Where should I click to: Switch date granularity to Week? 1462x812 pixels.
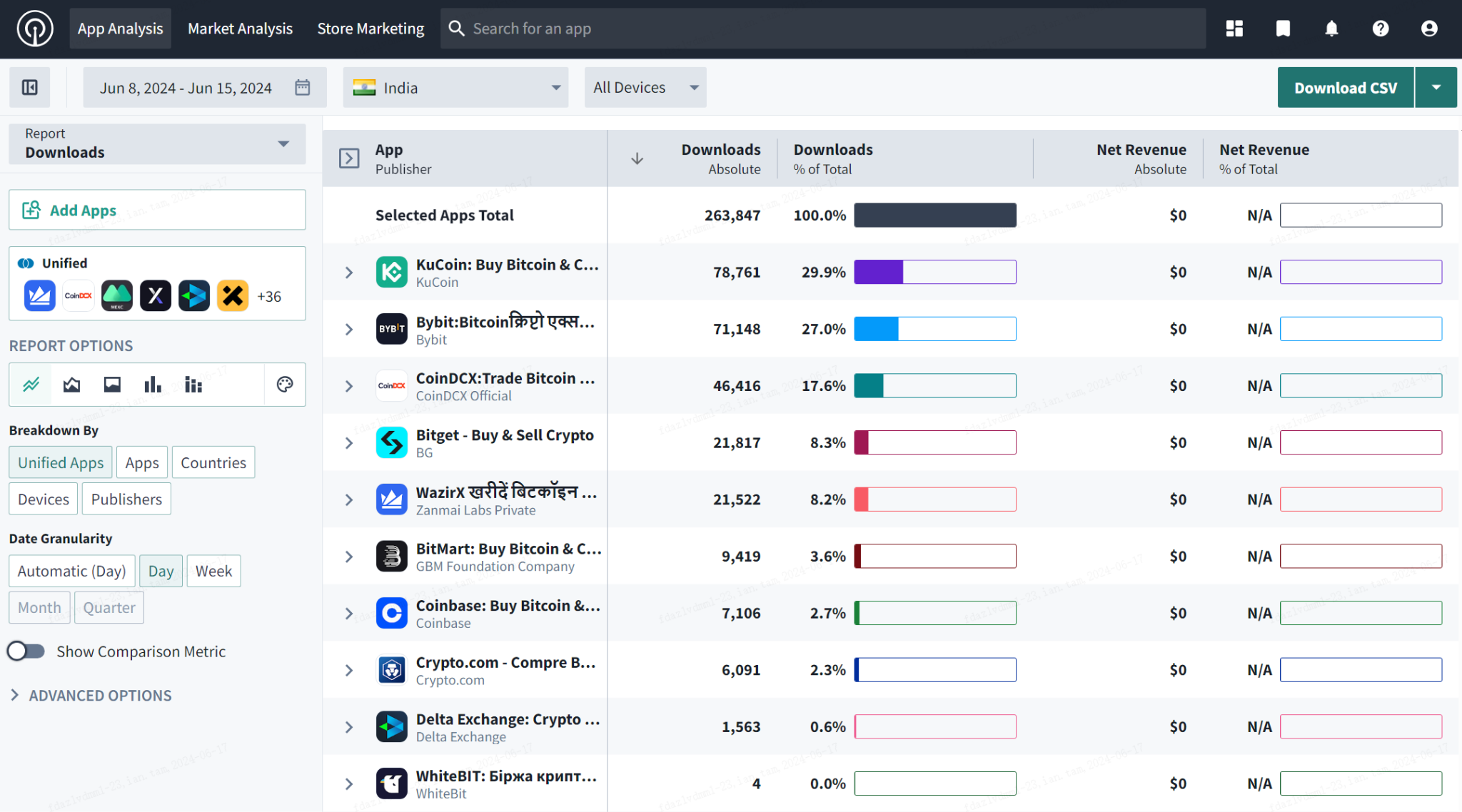(213, 571)
